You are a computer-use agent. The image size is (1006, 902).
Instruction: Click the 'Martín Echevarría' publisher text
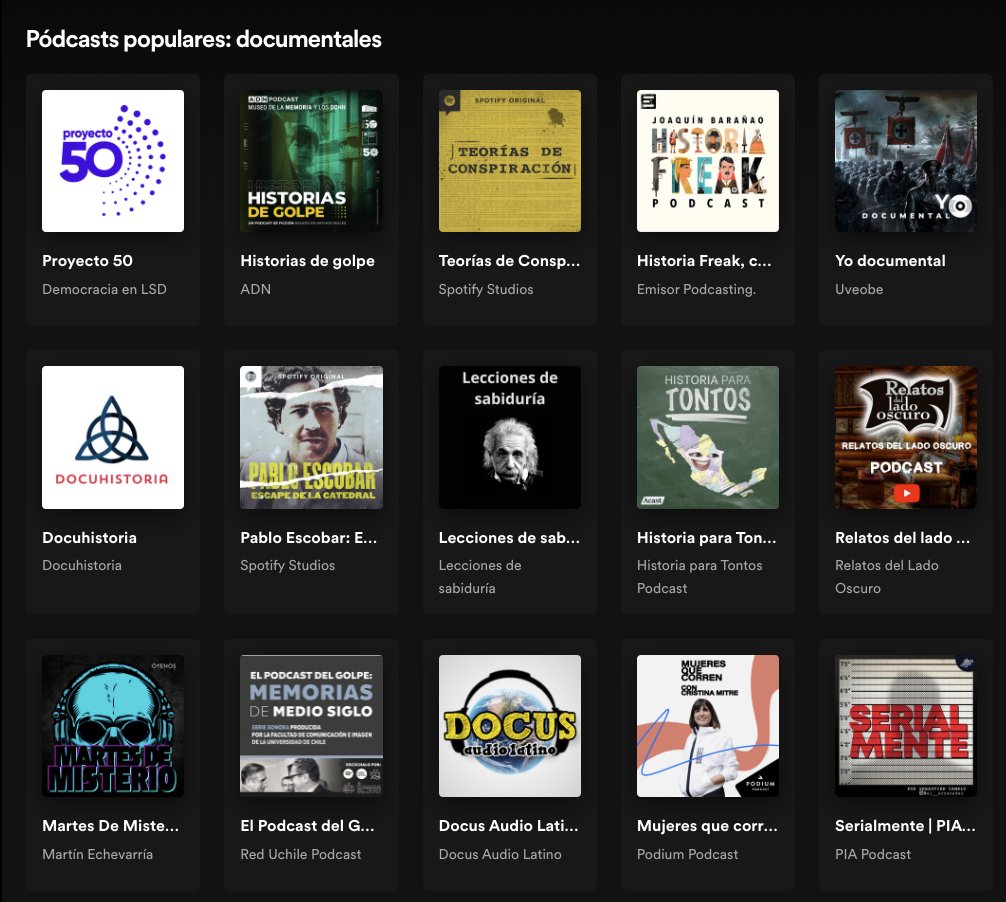(x=98, y=854)
